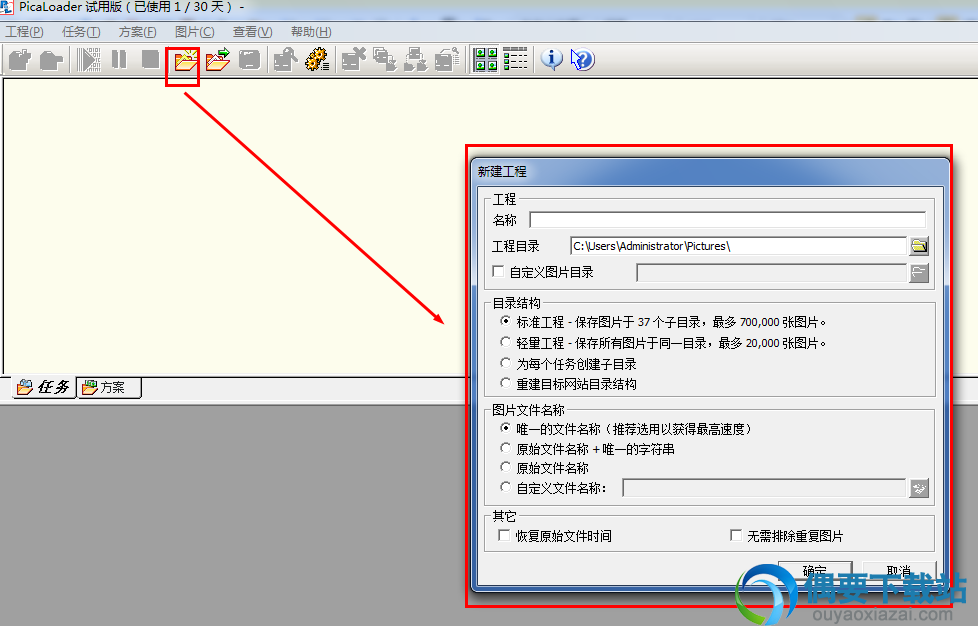Open the 图片(C) menu

click(195, 32)
